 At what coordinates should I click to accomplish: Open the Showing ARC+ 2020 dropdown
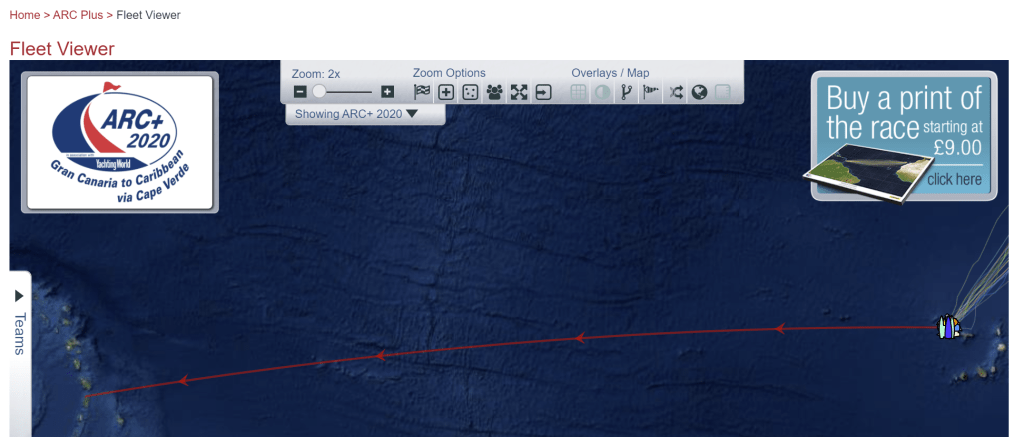356,114
